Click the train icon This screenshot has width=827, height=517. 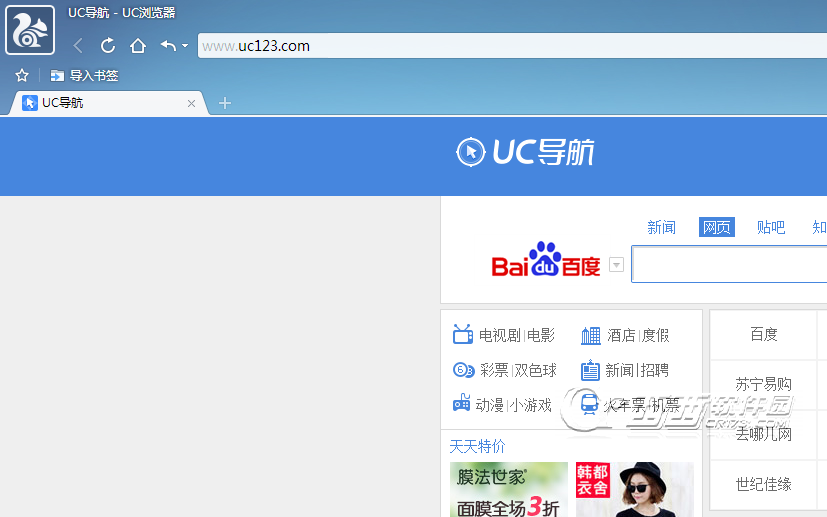click(x=589, y=405)
